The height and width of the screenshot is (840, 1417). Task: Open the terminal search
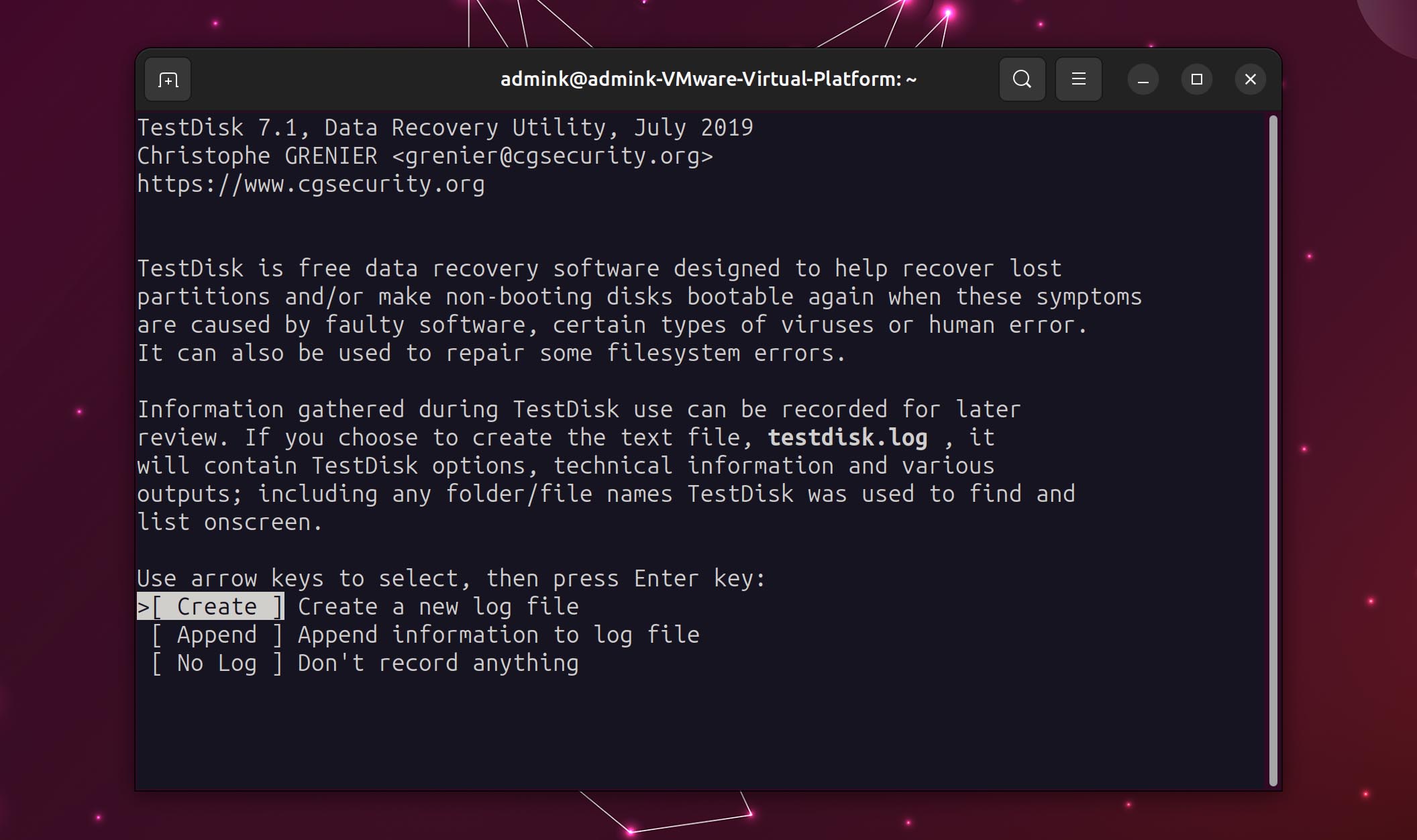coord(1022,79)
